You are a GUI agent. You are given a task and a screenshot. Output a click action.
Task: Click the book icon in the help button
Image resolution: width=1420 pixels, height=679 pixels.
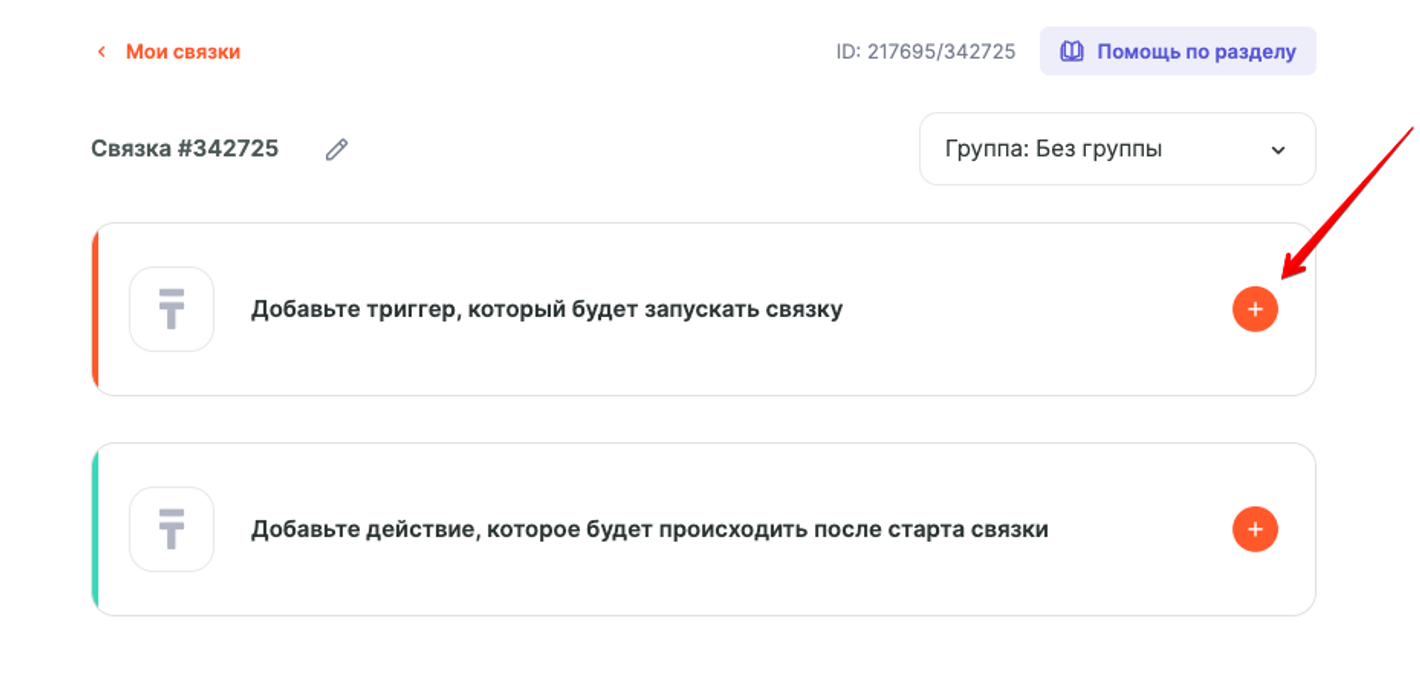point(1071,52)
